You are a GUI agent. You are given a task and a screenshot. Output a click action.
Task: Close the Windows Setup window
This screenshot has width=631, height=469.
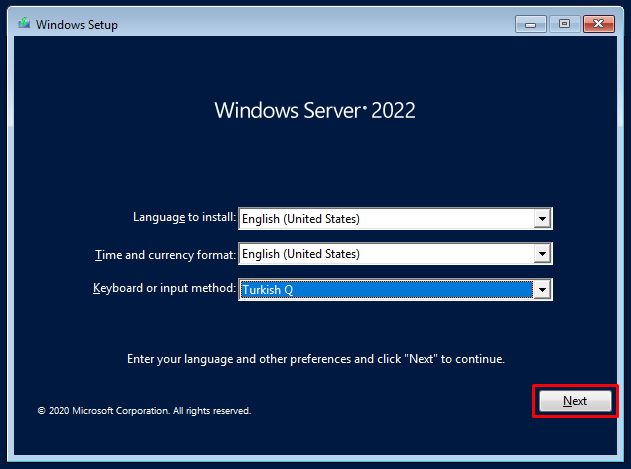pos(599,23)
